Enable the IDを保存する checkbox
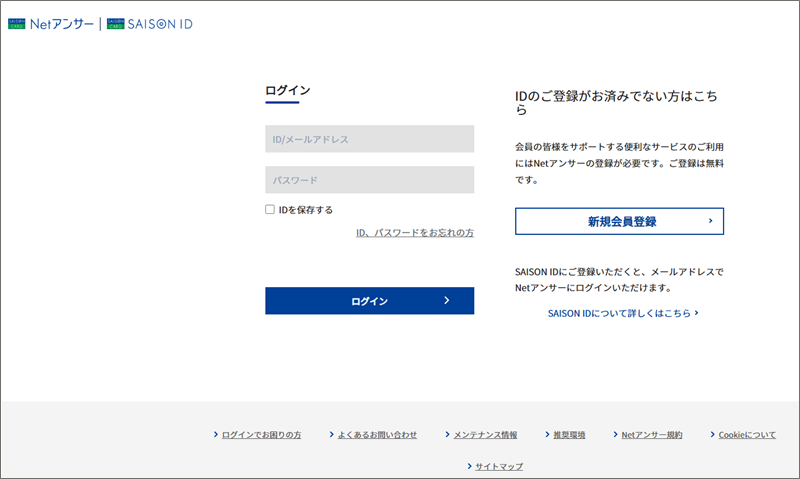Viewport: 800px width, 479px height. click(270, 210)
